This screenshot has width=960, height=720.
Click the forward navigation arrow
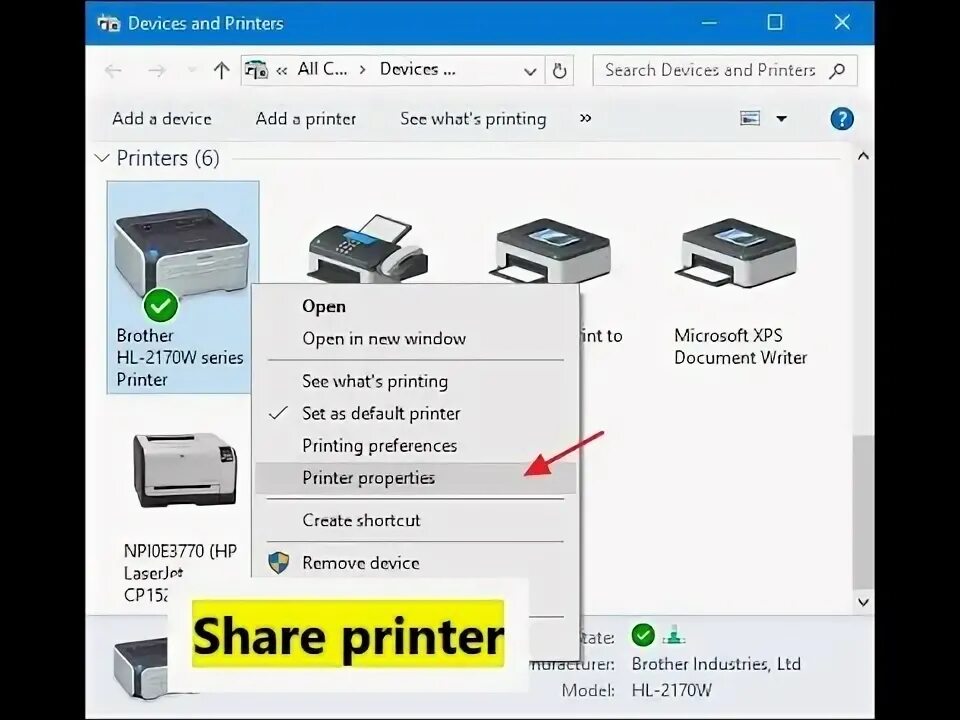point(157,70)
